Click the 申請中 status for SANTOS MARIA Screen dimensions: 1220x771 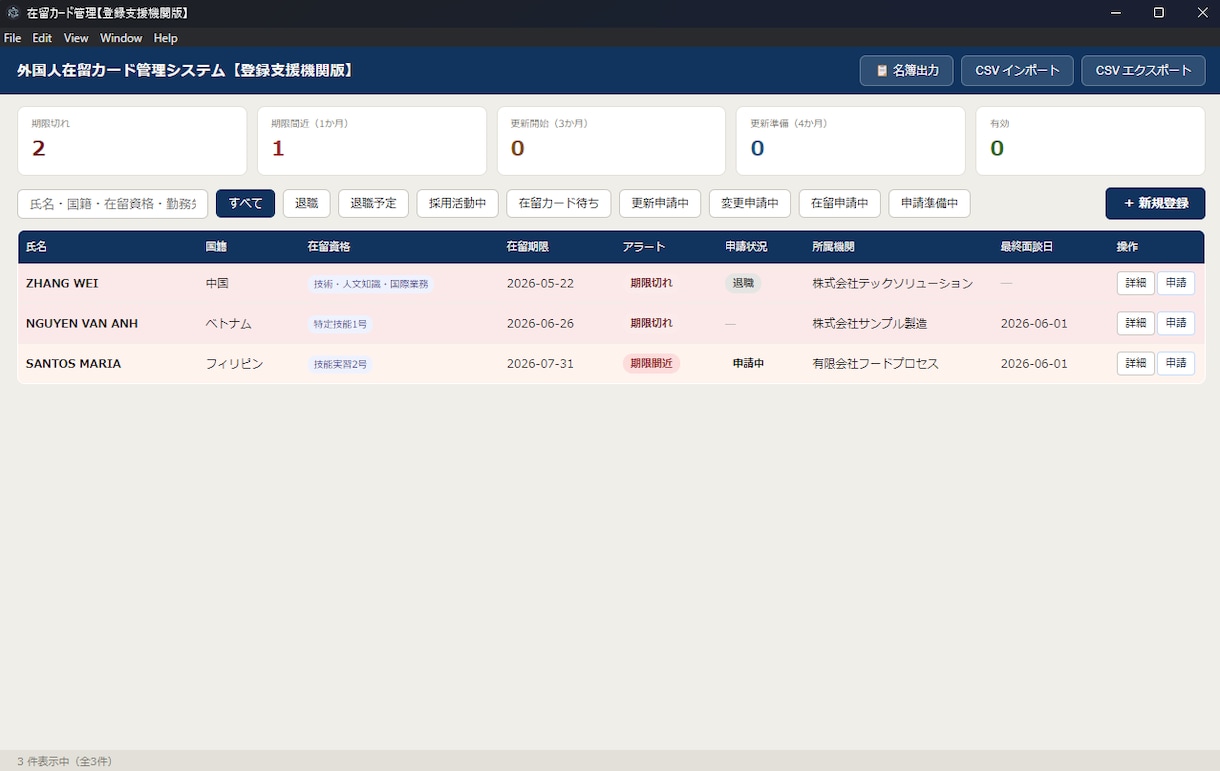748,363
